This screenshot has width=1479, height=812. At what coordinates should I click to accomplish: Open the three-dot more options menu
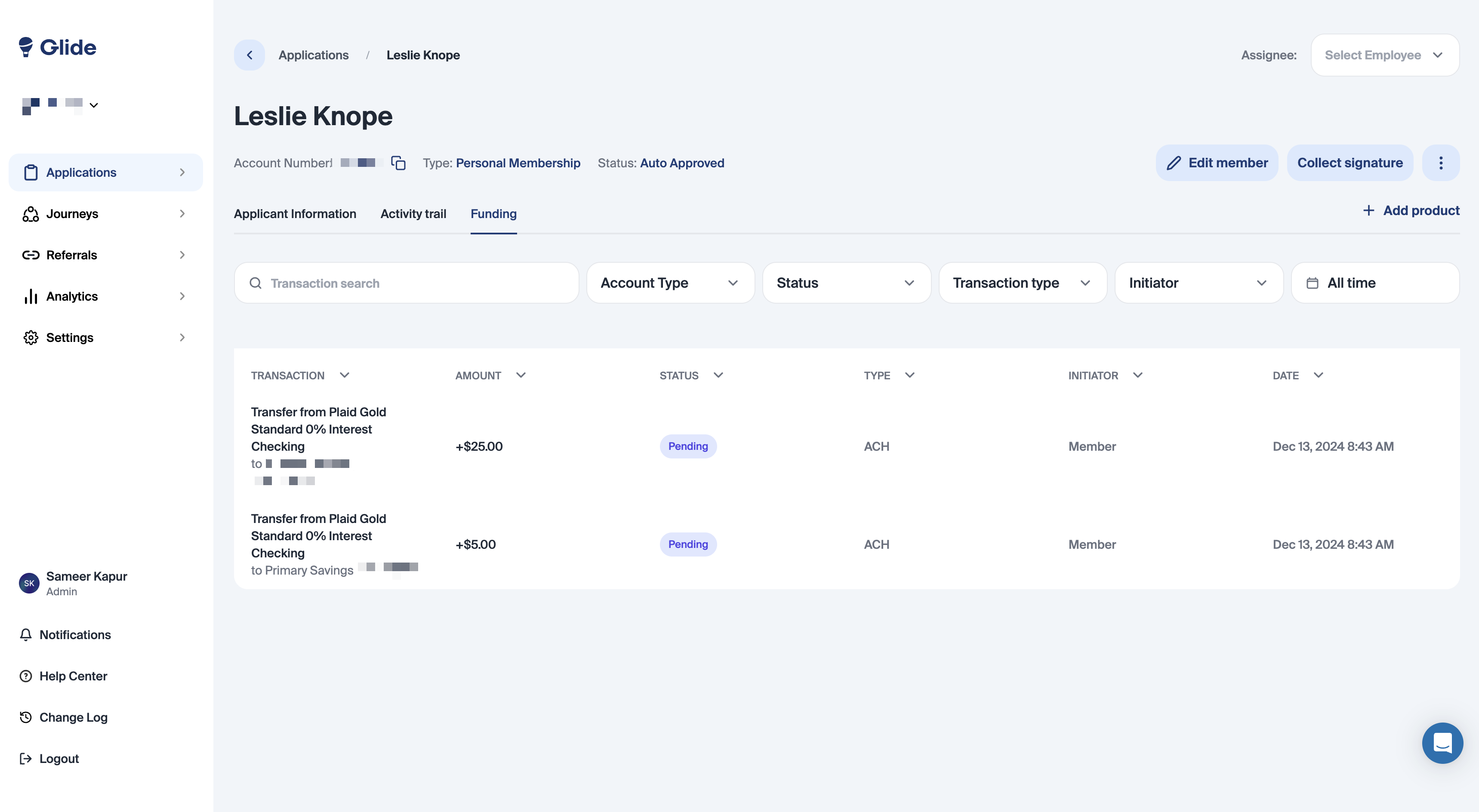click(1440, 163)
